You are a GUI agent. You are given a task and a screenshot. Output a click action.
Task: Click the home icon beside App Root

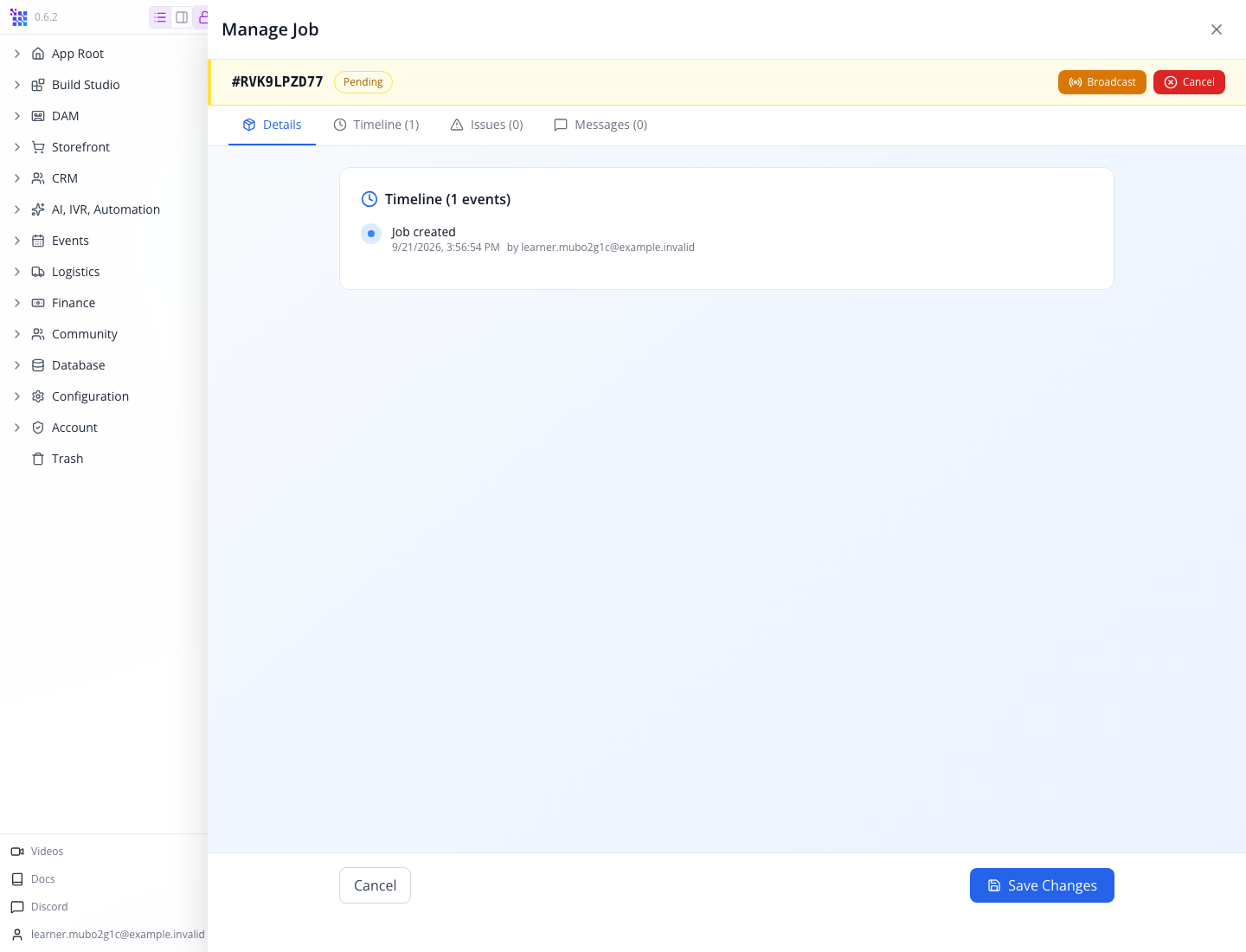pyautogui.click(x=38, y=54)
